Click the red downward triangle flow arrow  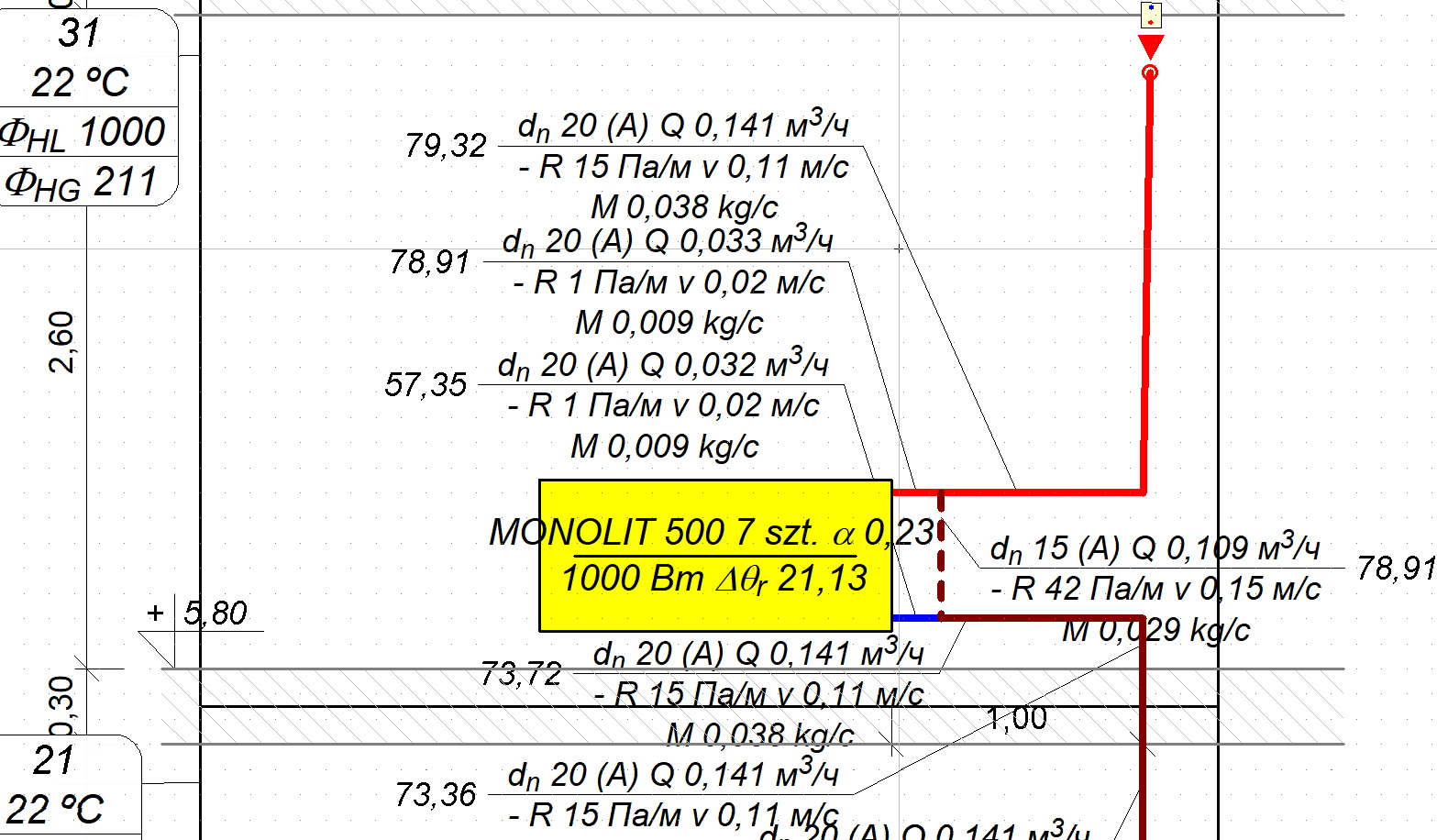1151,47
